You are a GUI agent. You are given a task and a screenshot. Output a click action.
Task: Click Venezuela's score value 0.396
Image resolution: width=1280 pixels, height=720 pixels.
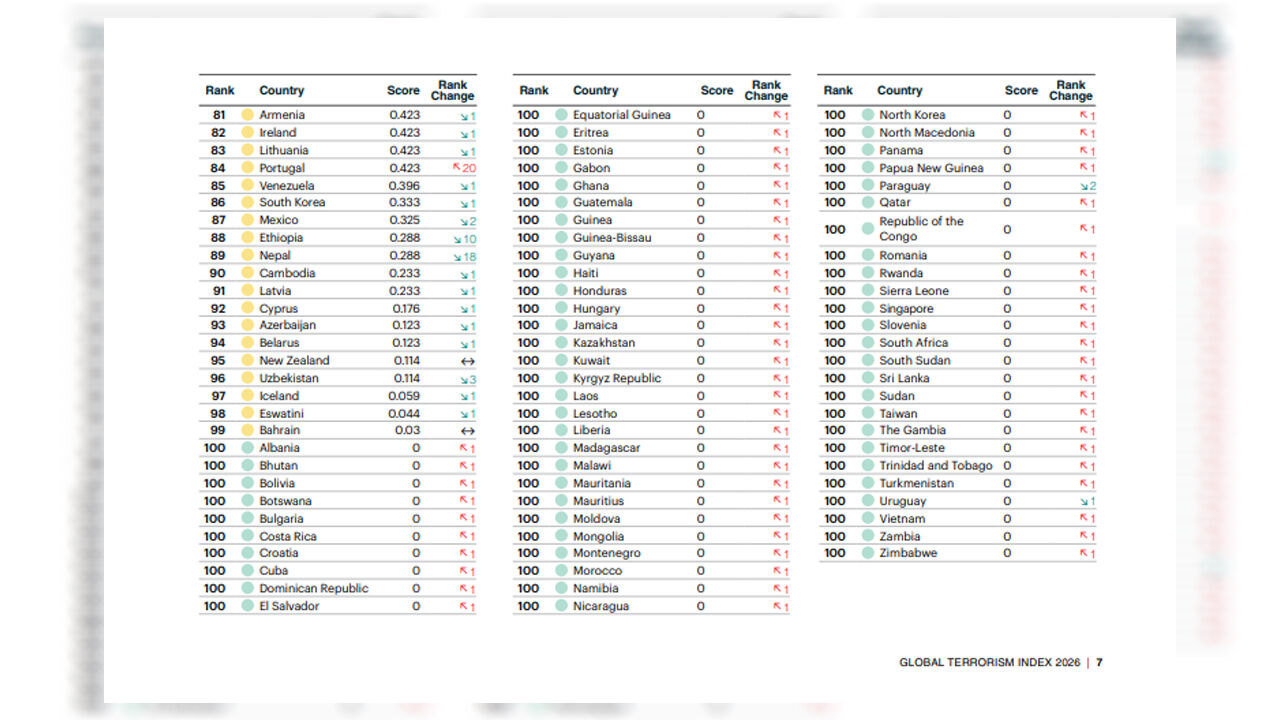pos(404,186)
